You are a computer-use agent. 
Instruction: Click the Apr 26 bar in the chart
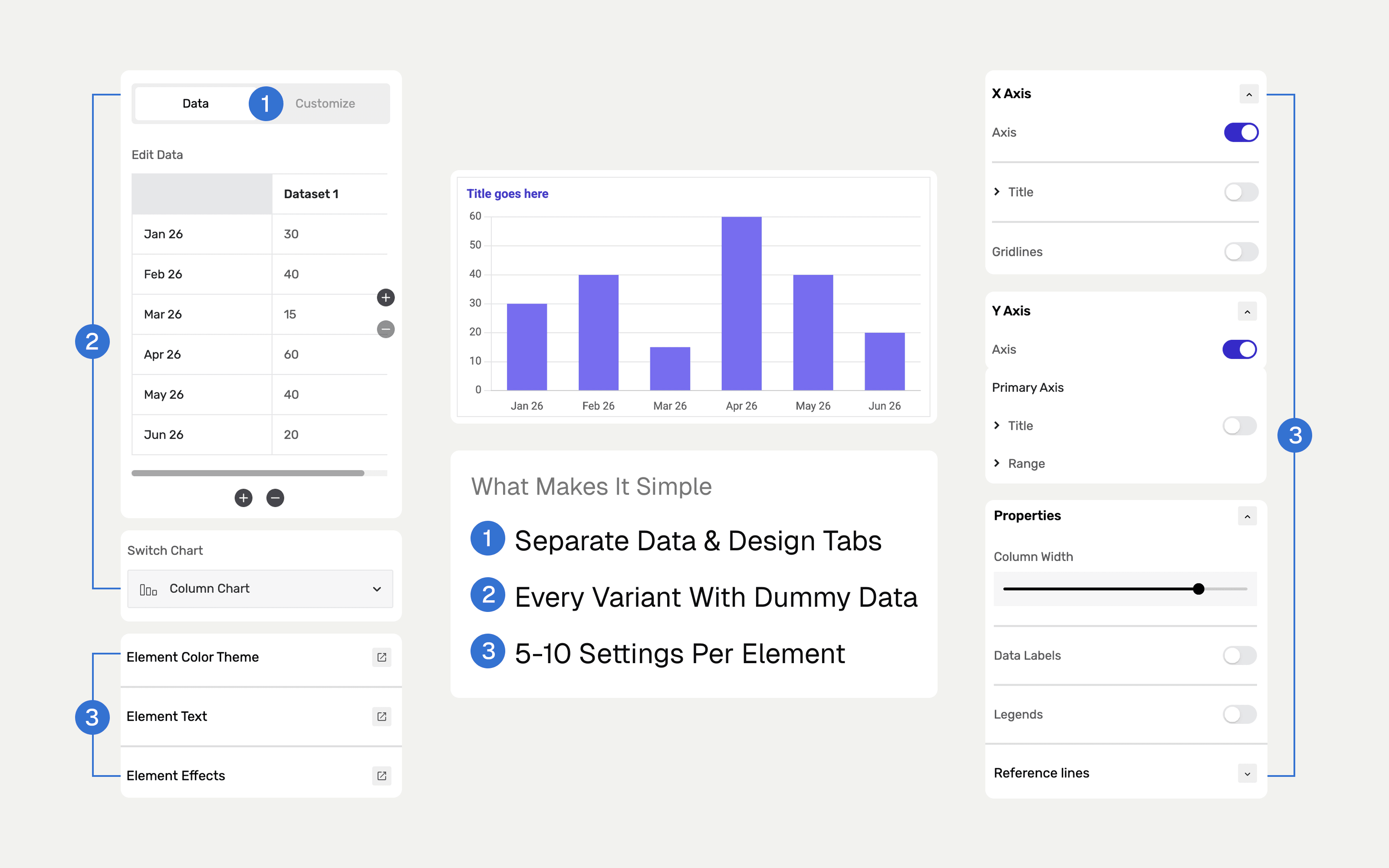[741, 303]
